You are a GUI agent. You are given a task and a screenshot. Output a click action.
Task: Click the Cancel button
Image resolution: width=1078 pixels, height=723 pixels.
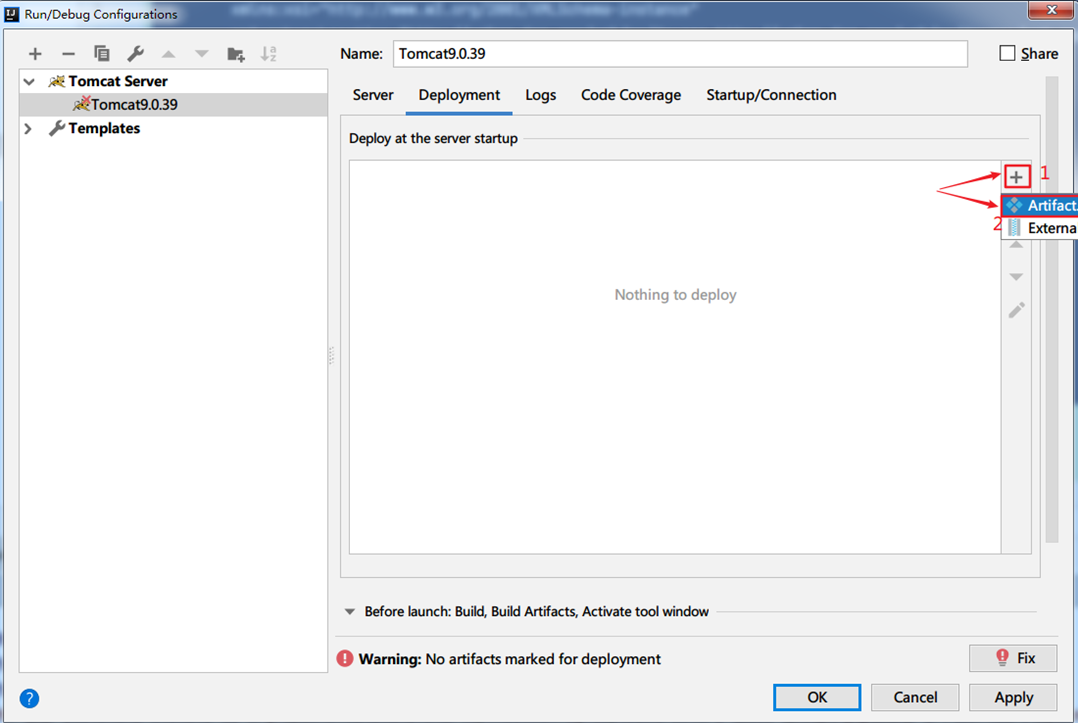915,697
